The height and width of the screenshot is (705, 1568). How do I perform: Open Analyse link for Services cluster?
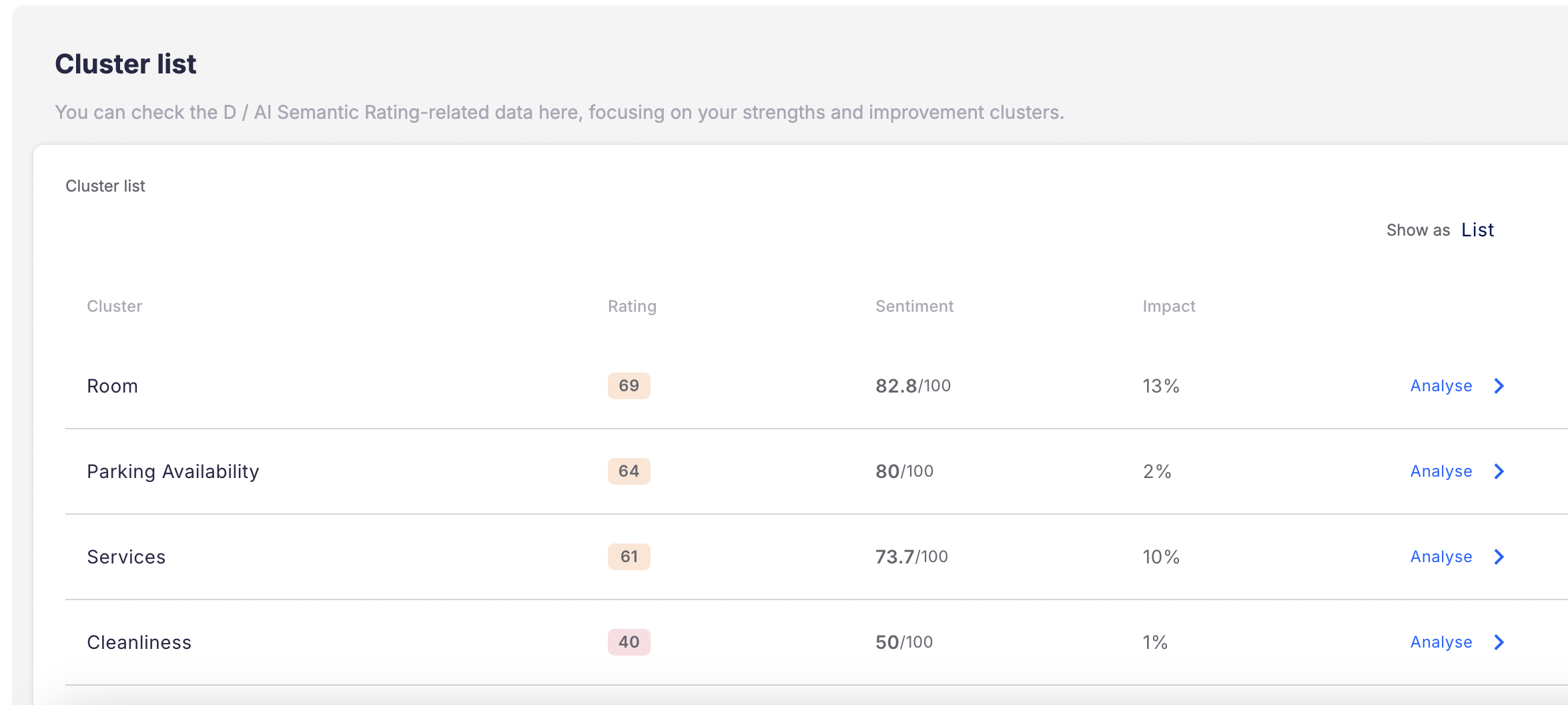pos(1441,557)
